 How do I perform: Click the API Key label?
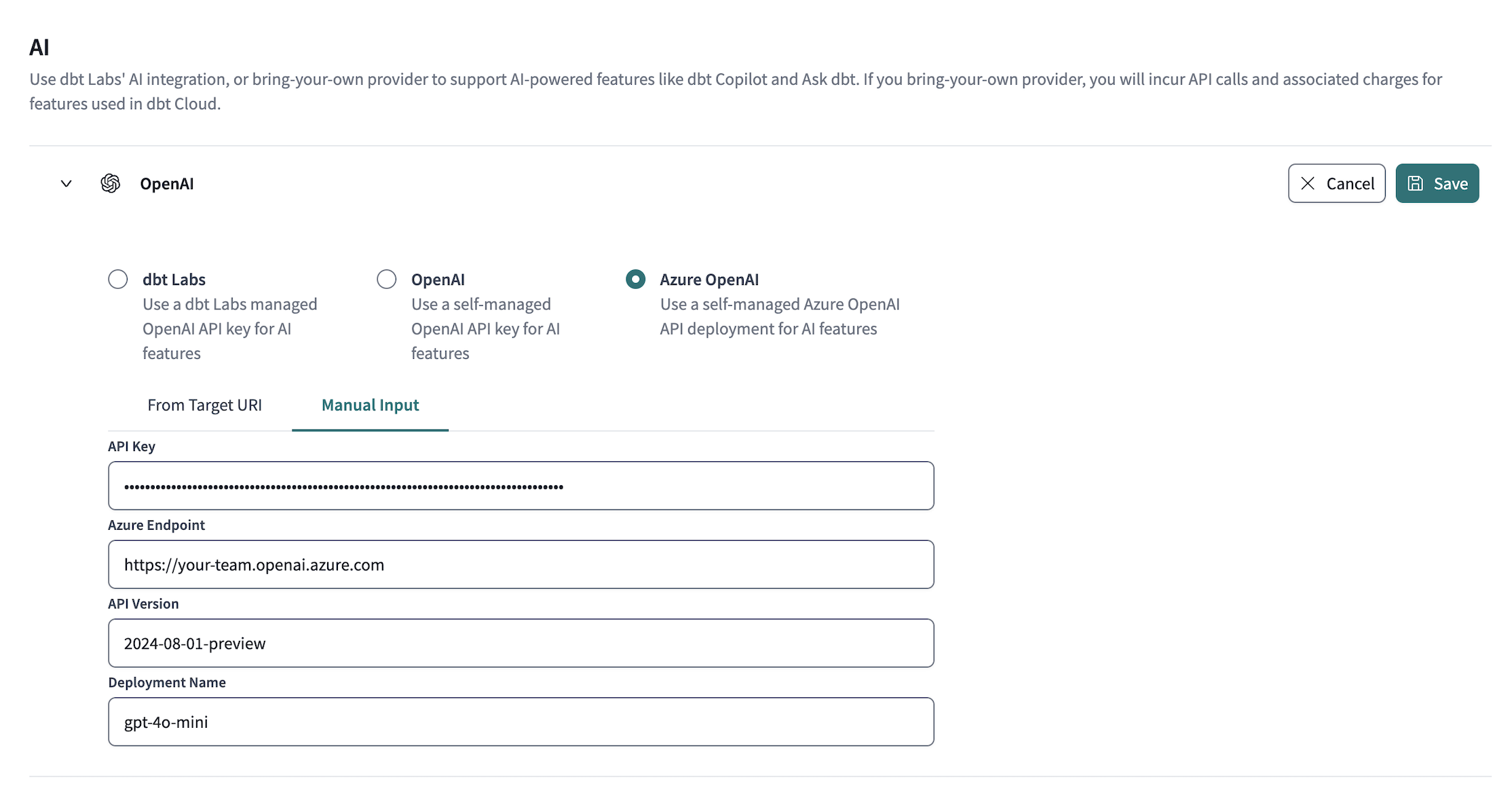(x=132, y=446)
